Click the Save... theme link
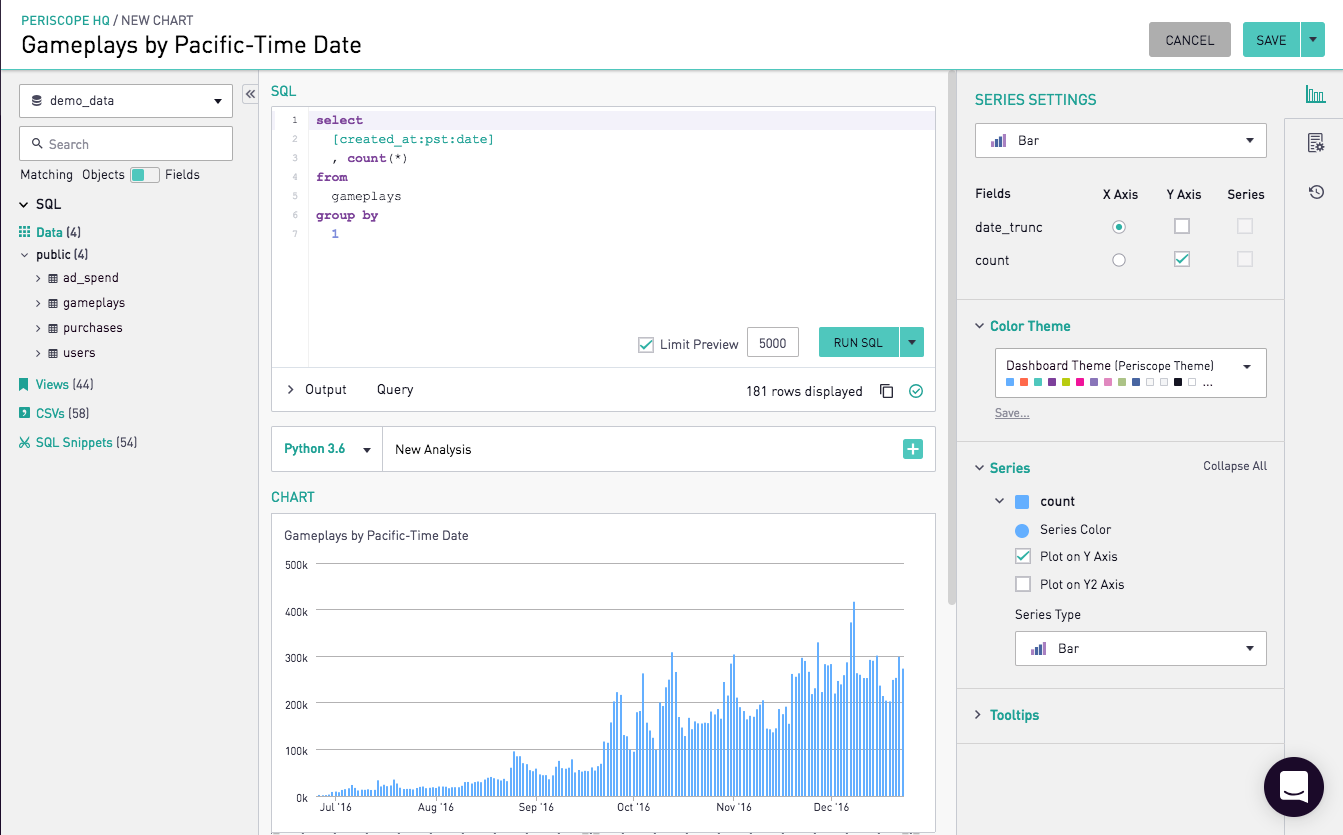Screen dimensions: 1343x835 [1012, 413]
